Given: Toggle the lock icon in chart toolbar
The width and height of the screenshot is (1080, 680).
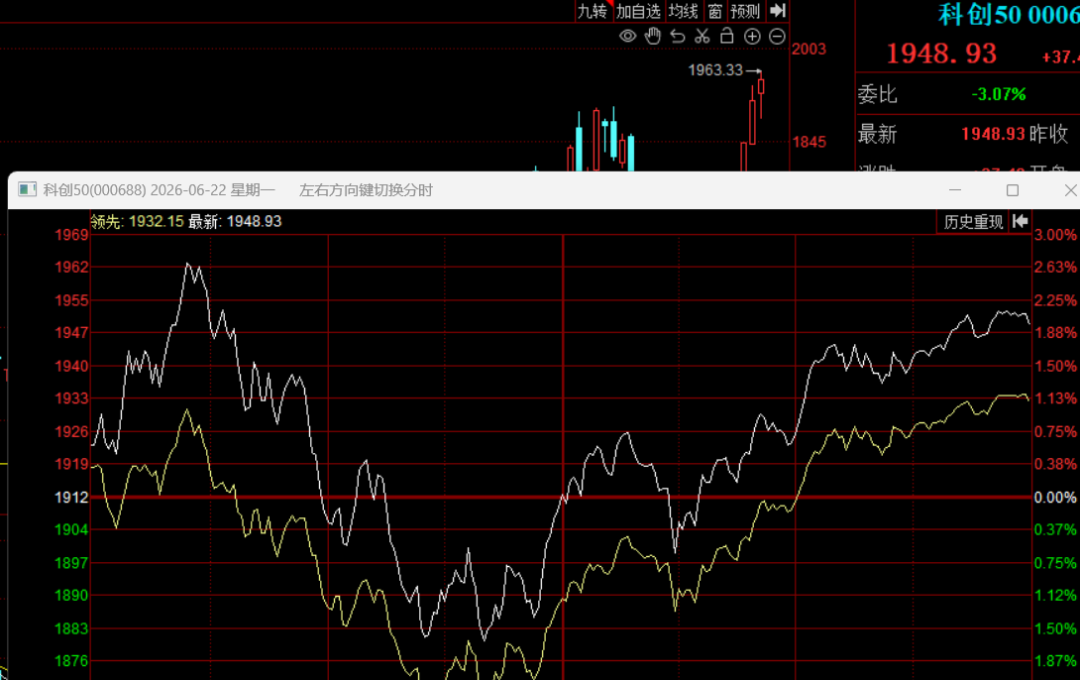Looking at the screenshot, I should point(727,36).
